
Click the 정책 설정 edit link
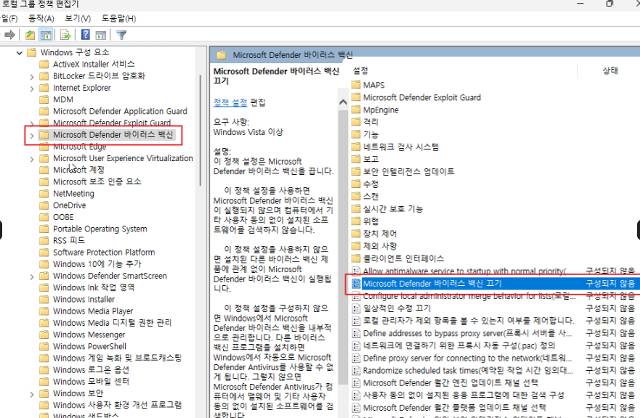point(230,102)
